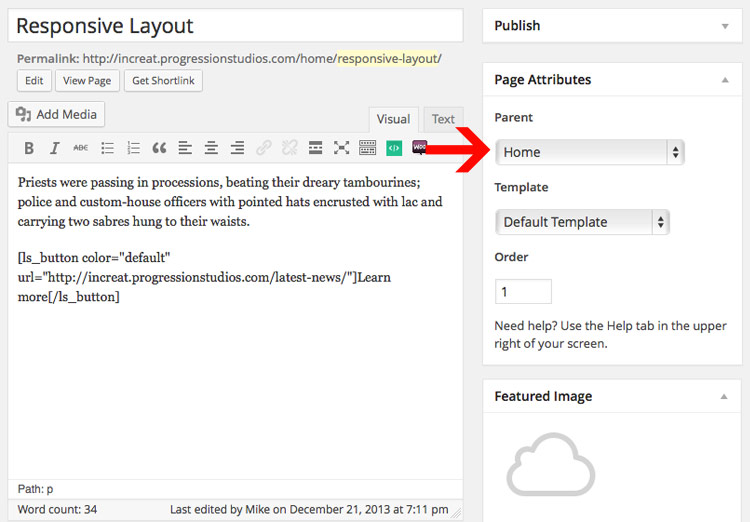The height and width of the screenshot is (522, 750).
Task: Open the WooCommerce shortcodes icon
Action: (x=419, y=147)
